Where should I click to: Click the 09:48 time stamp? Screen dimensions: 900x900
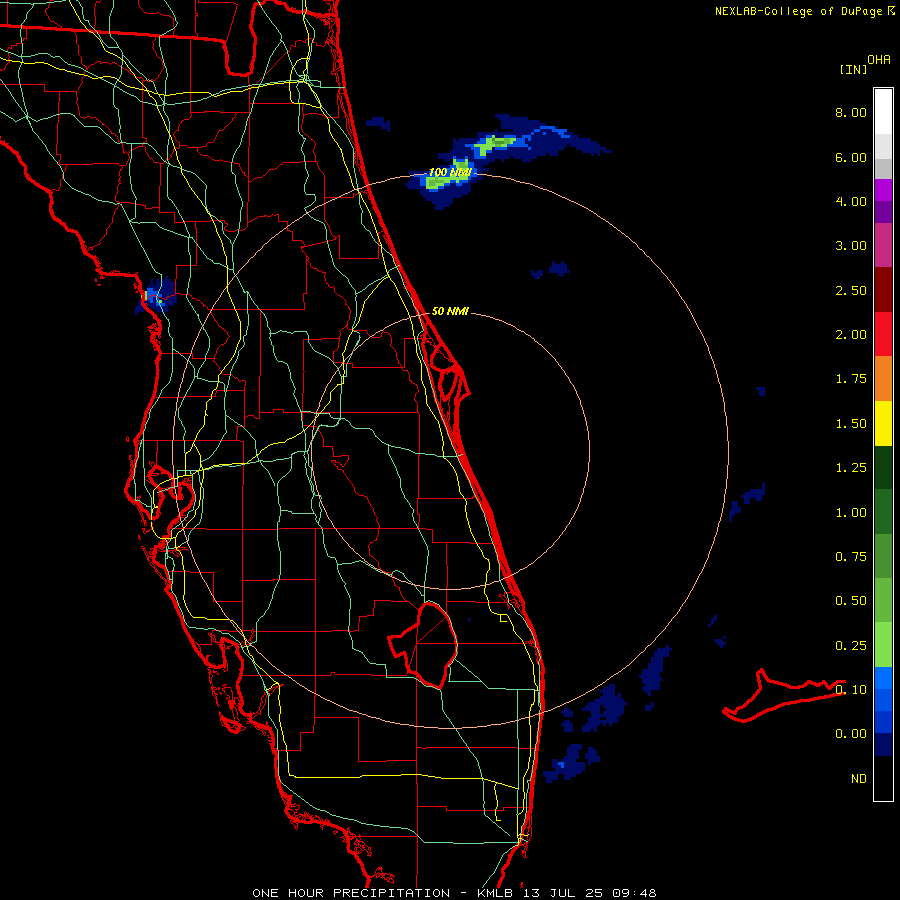pyautogui.click(x=634, y=893)
